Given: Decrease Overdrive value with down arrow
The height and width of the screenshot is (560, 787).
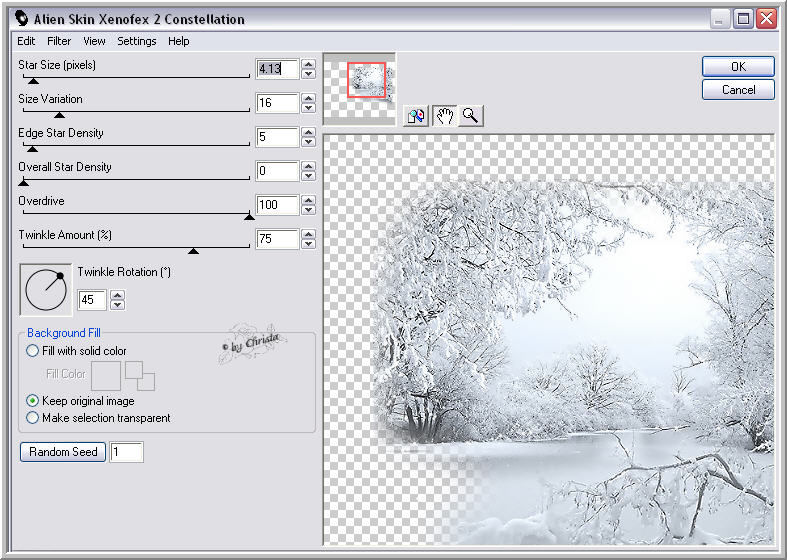Looking at the screenshot, I should pos(309,210).
